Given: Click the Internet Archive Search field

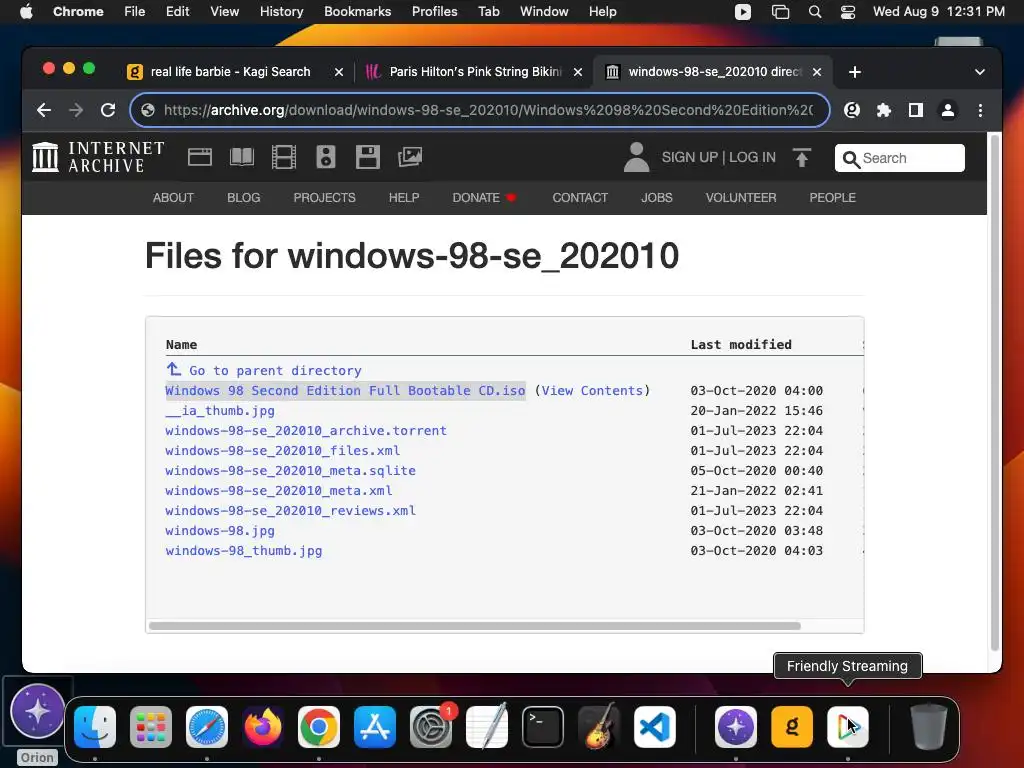Looking at the screenshot, I should [x=899, y=158].
